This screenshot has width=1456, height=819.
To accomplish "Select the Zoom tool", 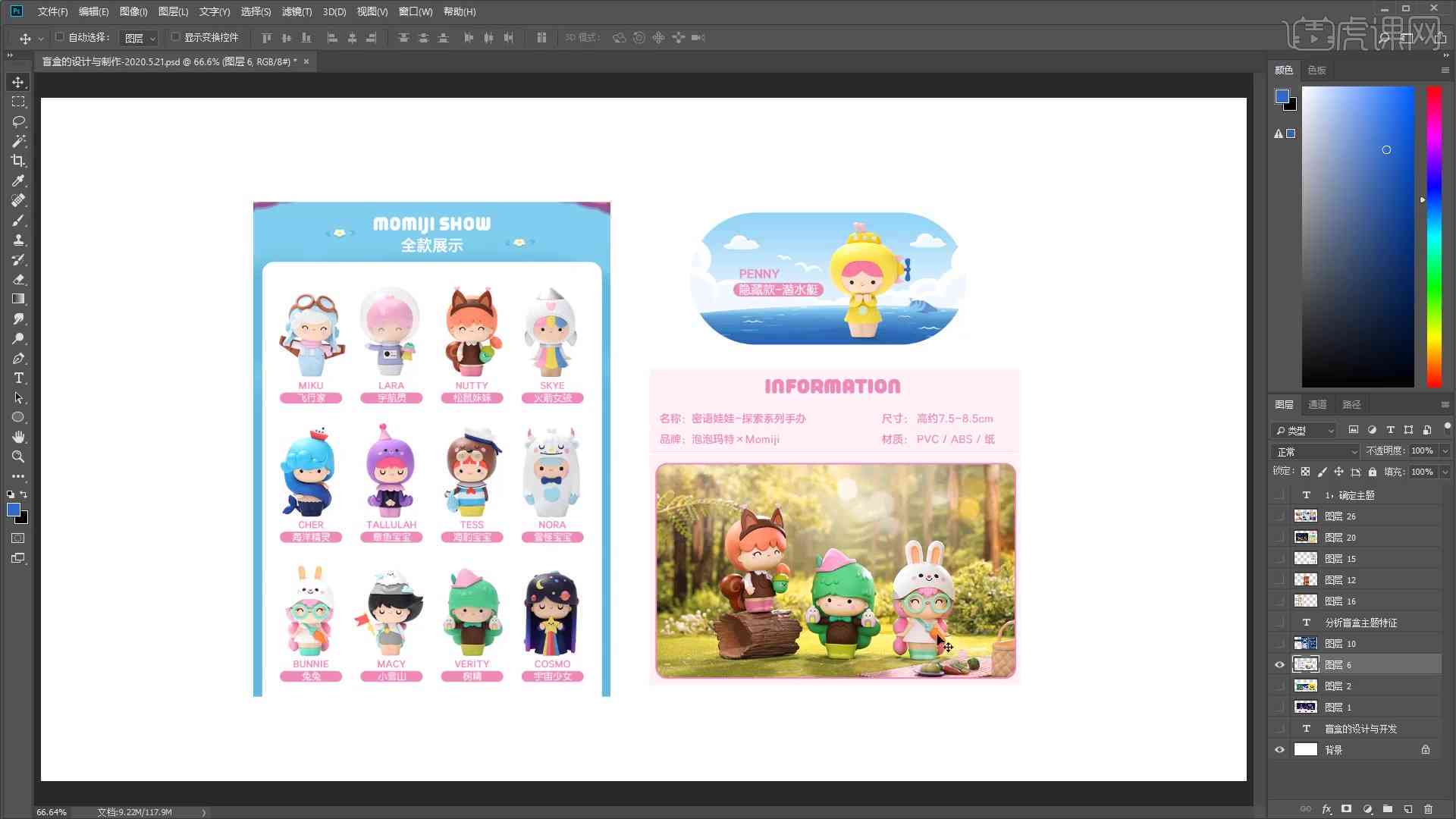I will click(18, 457).
